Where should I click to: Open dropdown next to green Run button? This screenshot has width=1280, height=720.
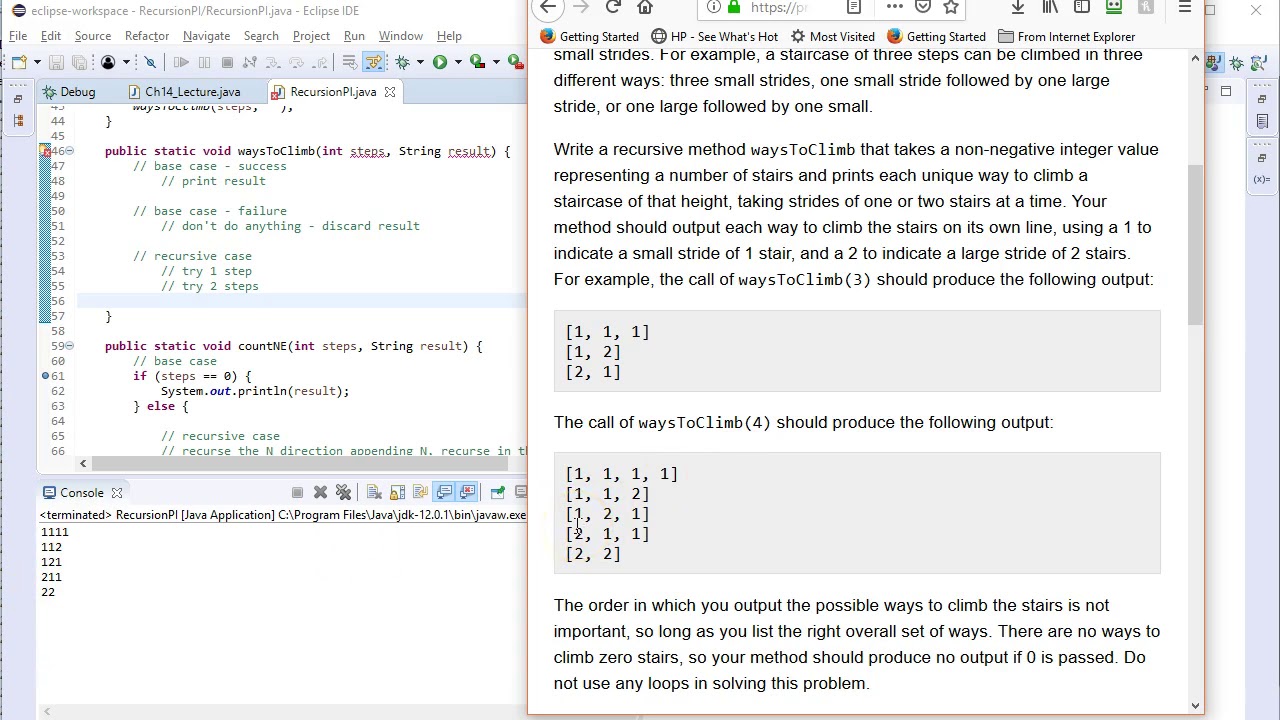pos(458,62)
